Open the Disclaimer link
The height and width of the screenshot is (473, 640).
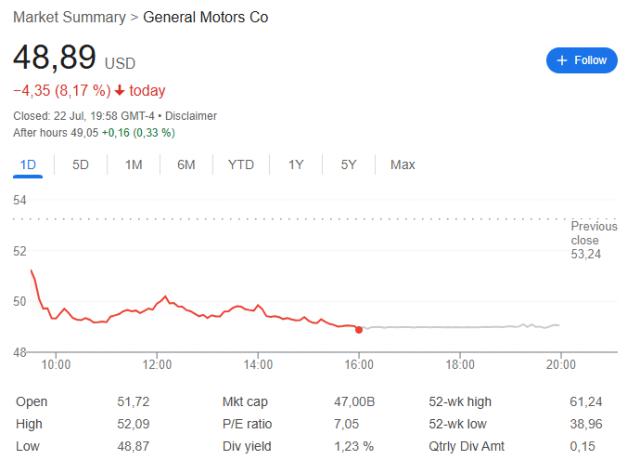point(191,116)
